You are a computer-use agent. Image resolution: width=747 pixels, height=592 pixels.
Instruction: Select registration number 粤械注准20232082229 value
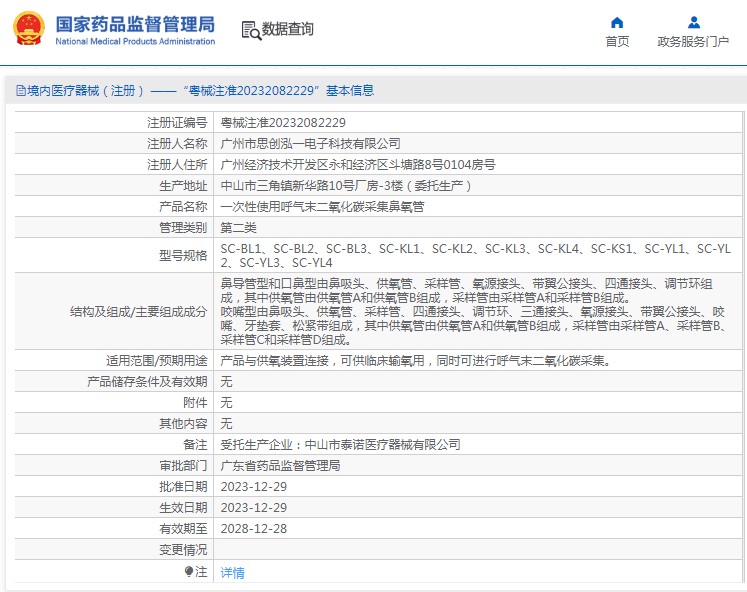(x=283, y=123)
